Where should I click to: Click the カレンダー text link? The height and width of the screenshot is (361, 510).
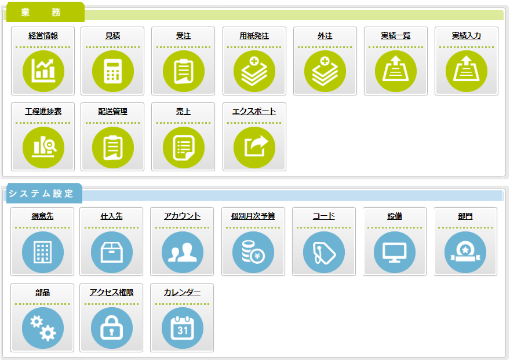click(182, 292)
